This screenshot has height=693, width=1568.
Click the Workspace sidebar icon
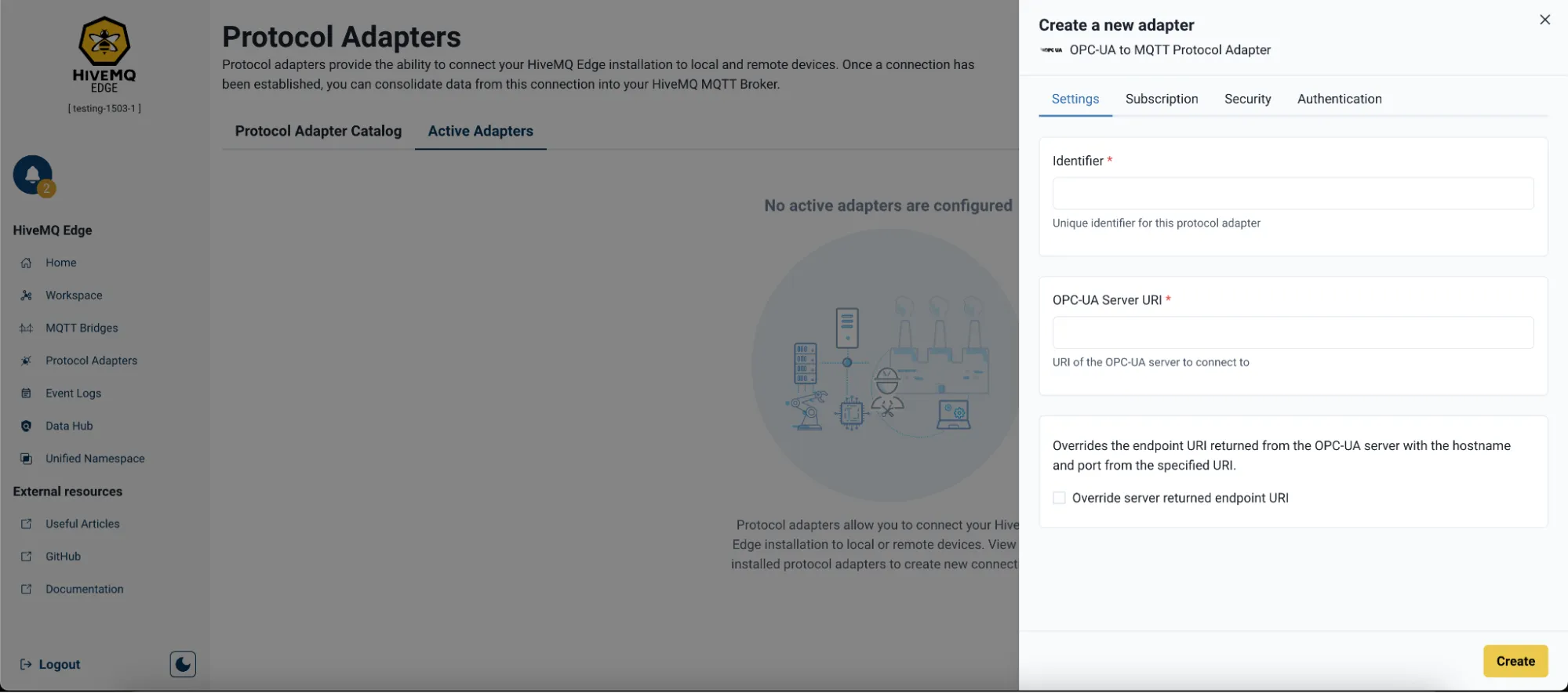coord(26,296)
